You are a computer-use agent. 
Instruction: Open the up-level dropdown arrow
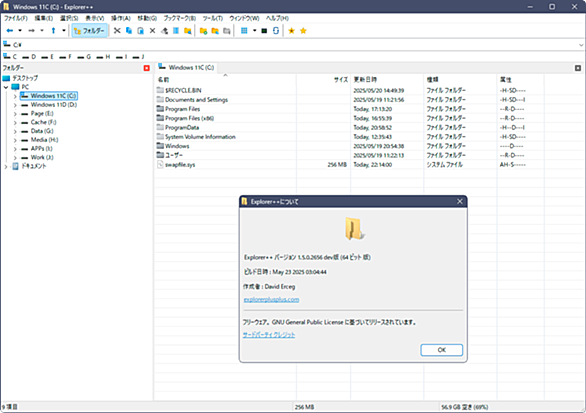tap(64, 31)
